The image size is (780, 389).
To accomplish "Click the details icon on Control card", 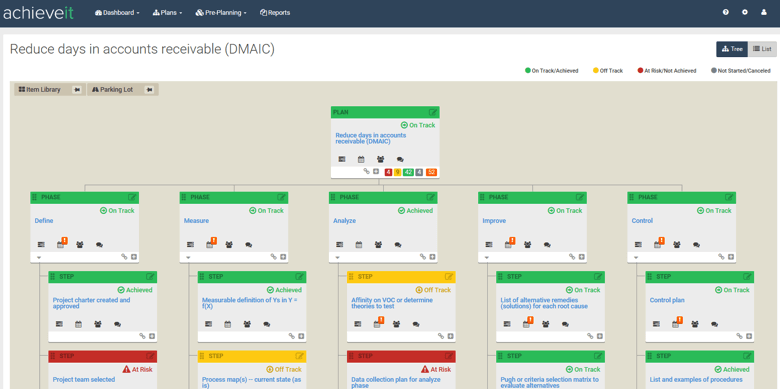I will coord(638,245).
